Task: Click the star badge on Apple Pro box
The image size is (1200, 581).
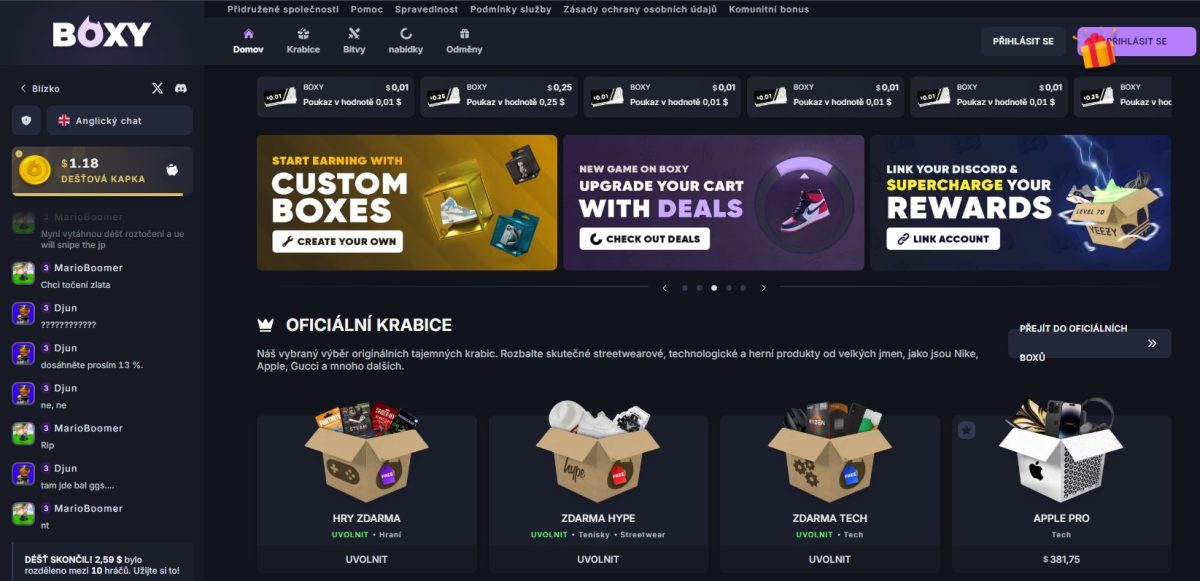Action: tap(966, 430)
